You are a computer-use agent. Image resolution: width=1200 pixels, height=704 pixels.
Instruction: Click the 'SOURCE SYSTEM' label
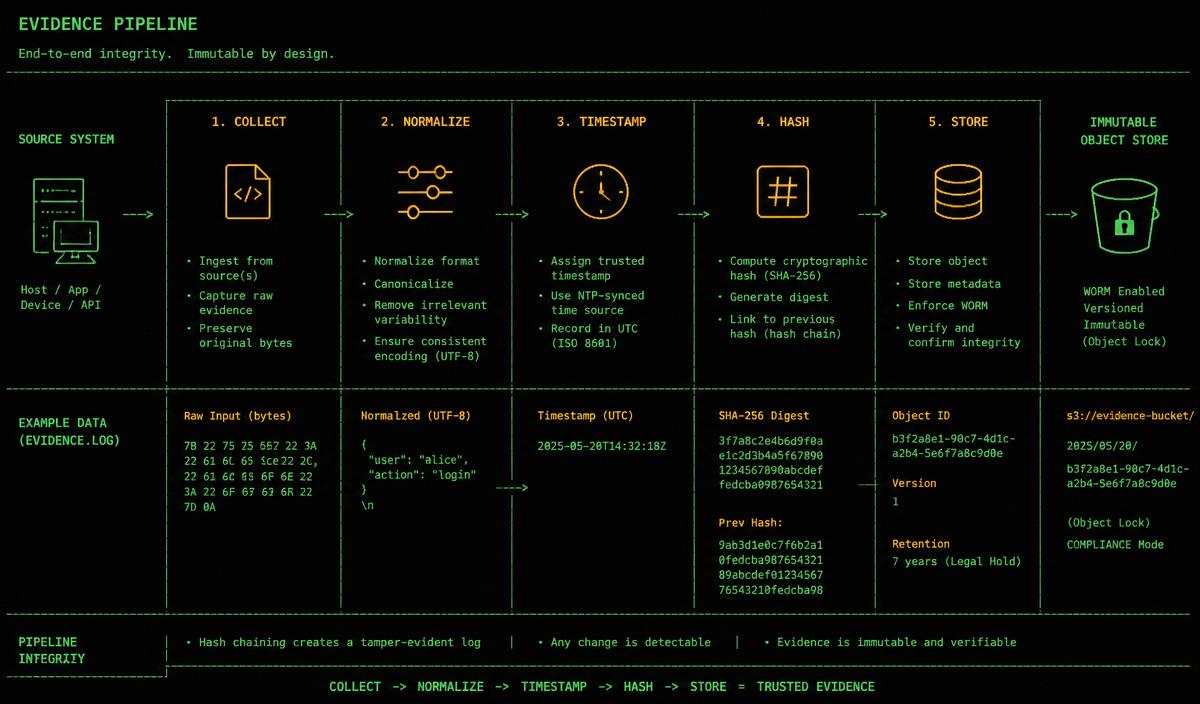pos(66,139)
